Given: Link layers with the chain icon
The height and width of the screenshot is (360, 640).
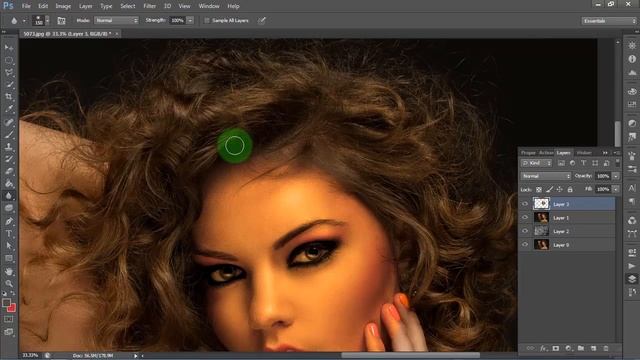Looking at the screenshot, I should 530,348.
